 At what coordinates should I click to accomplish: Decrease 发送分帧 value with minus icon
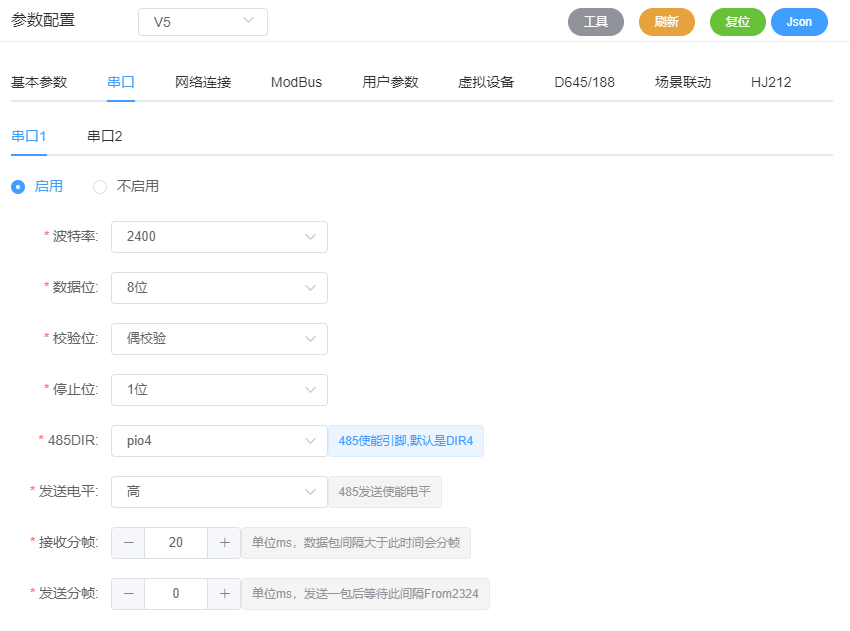click(x=128, y=594)
